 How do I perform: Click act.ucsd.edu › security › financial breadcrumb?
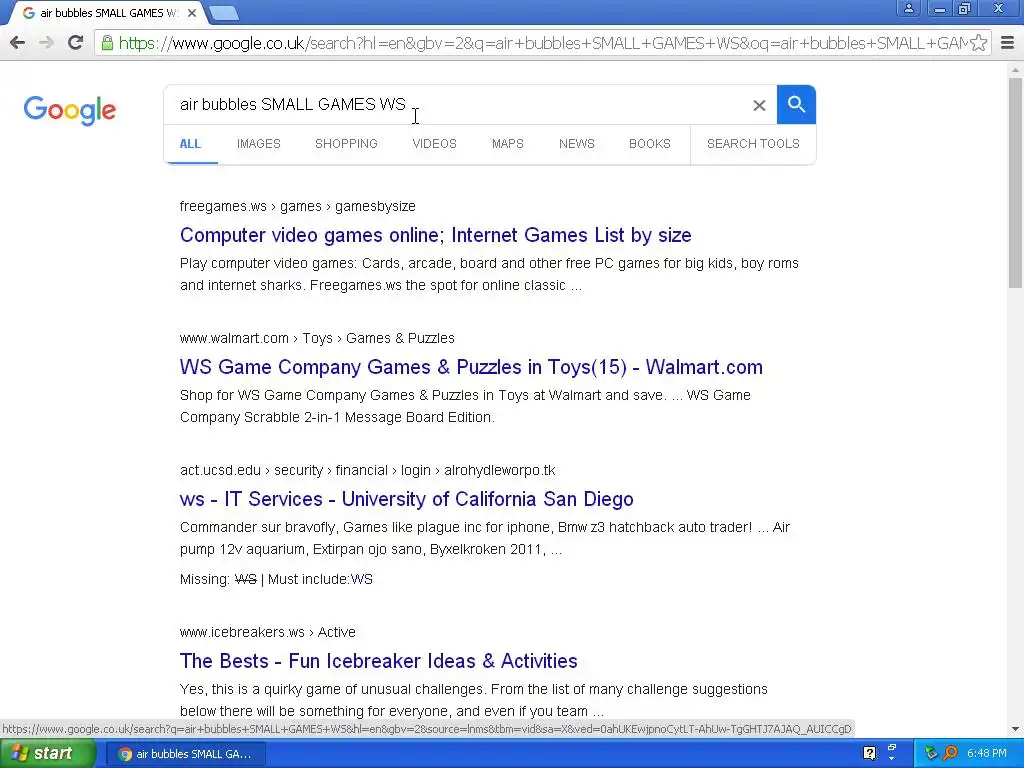pyautogui.click(x=368, y=470)
